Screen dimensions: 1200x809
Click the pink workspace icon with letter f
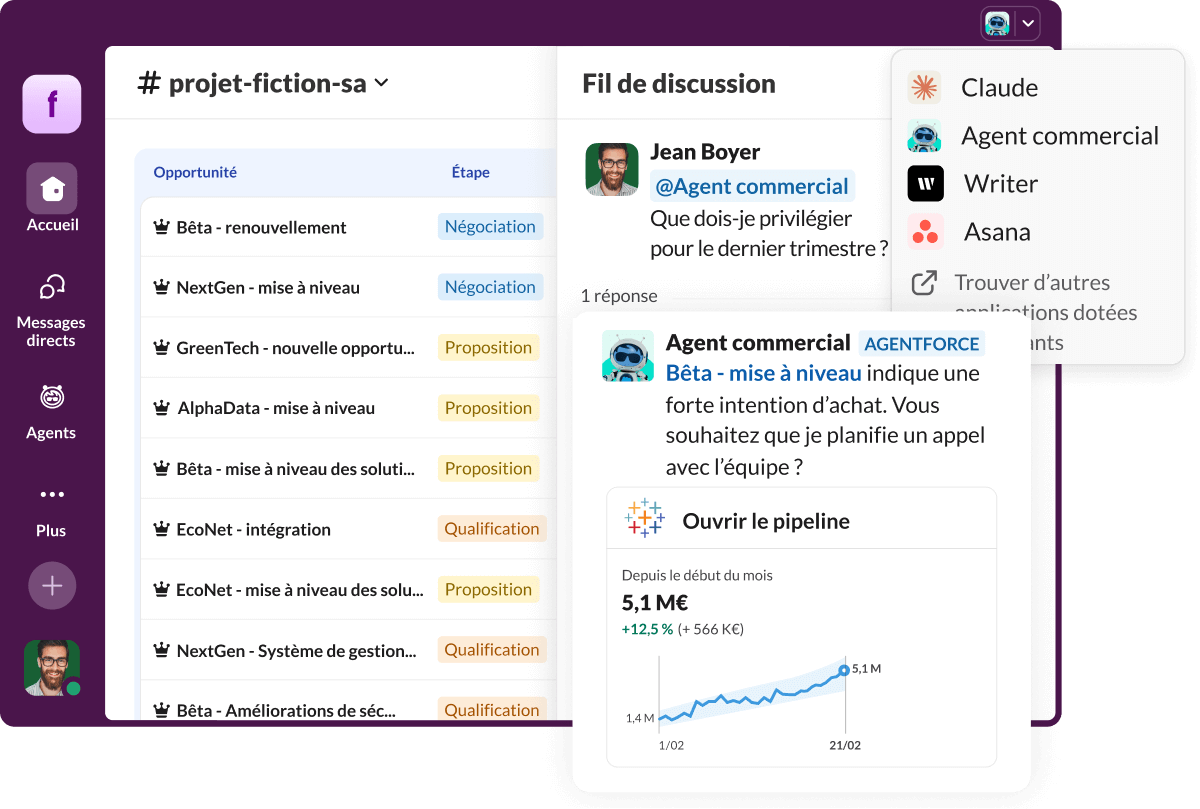click(x=51, y=104)
